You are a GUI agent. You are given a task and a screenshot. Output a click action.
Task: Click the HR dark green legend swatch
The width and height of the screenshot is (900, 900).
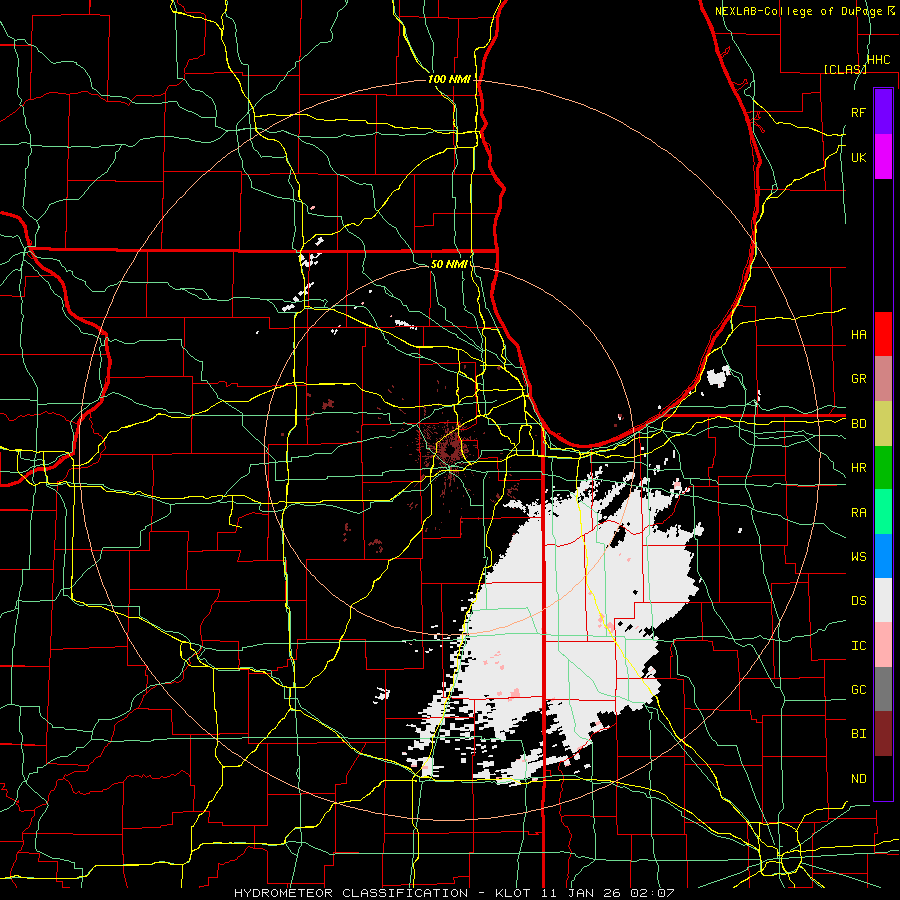(883, 467)
